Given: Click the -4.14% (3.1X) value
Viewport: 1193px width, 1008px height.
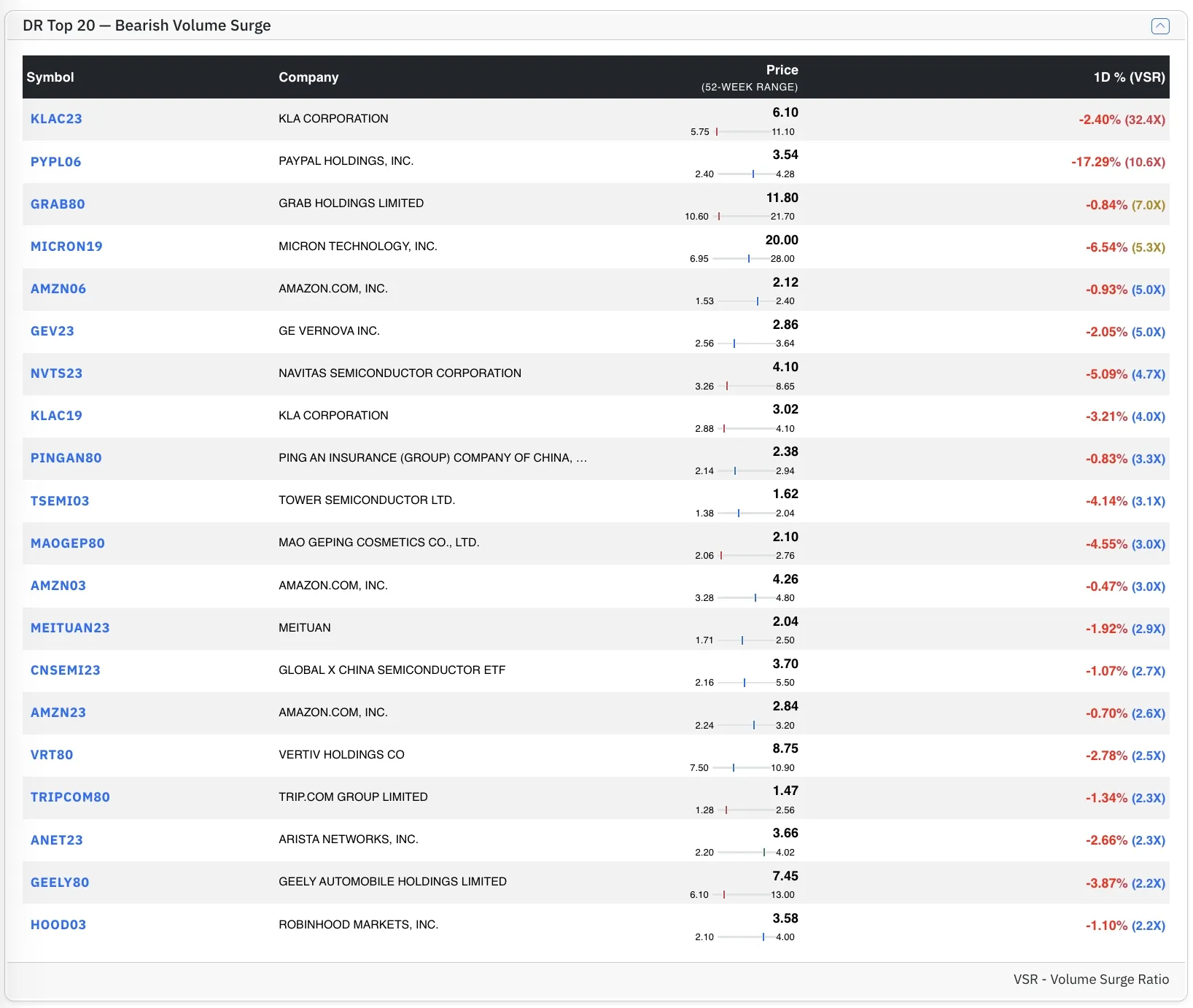Looking at the screenshot, I should [1125, 501].
